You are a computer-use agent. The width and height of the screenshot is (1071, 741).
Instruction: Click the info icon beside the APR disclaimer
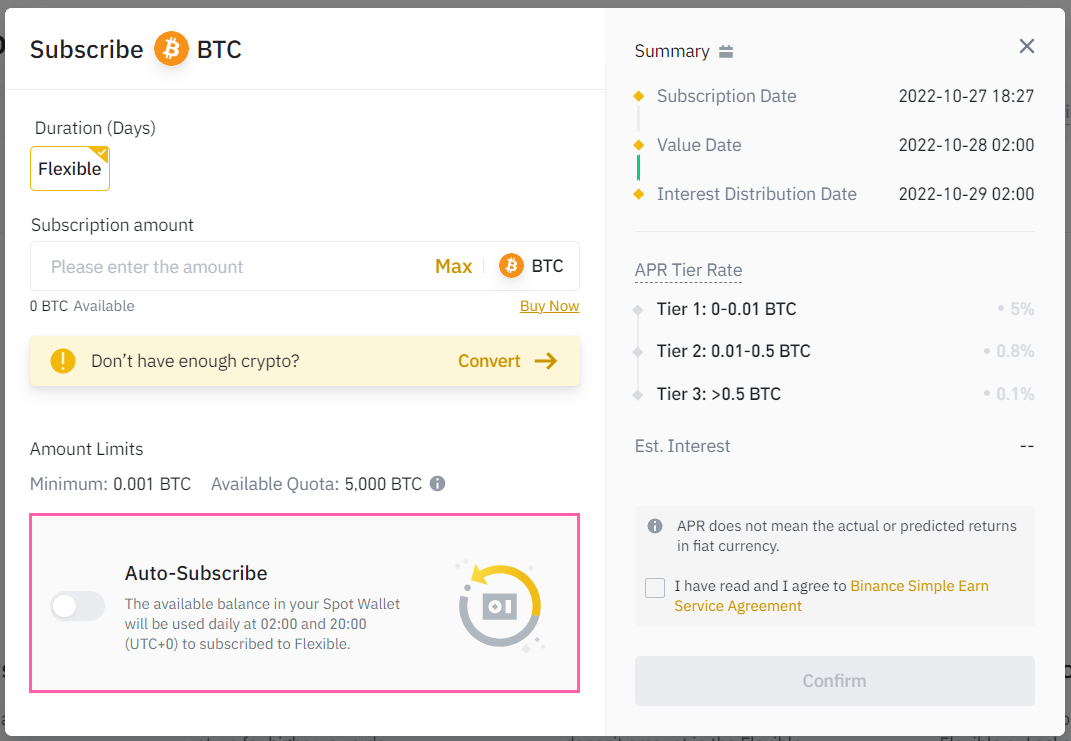point(655,525)
